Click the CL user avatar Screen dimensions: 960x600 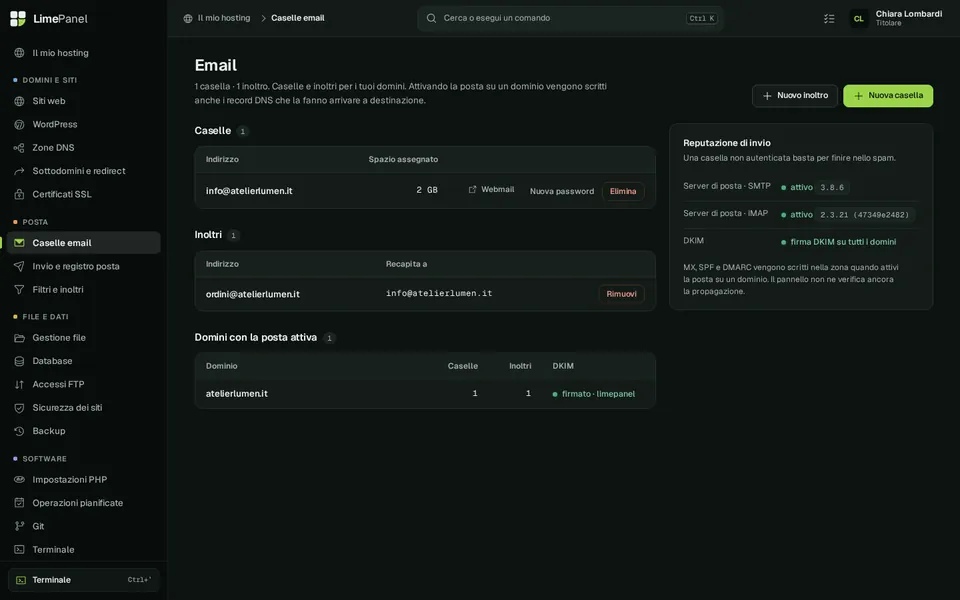pos(858,18)
